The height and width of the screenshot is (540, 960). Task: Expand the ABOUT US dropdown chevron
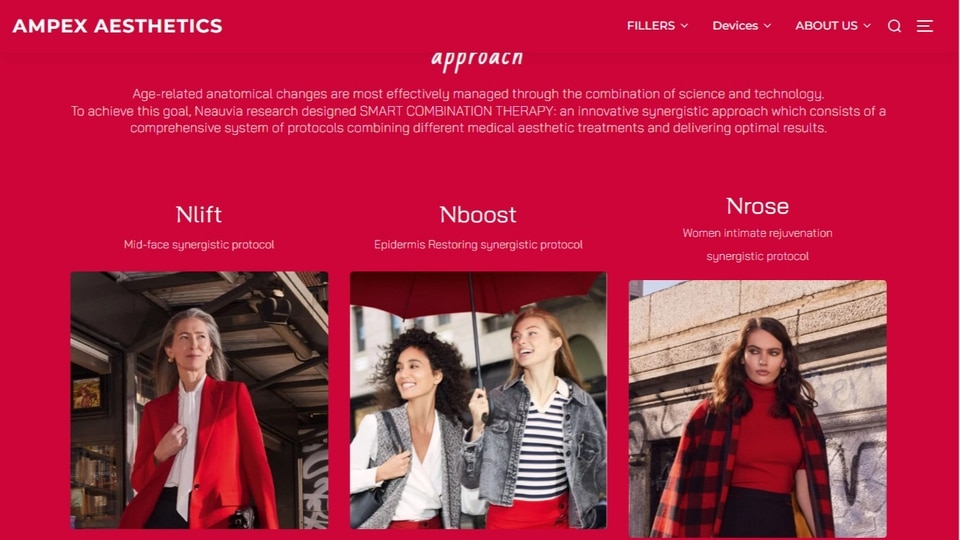click(867, 26)
